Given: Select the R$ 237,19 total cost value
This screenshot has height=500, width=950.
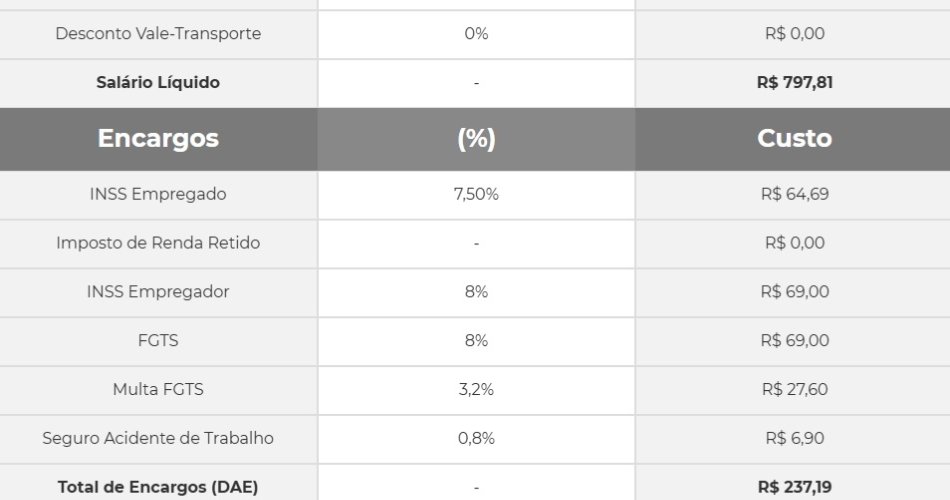Looking at the screenshot, I should coord(794,487).
